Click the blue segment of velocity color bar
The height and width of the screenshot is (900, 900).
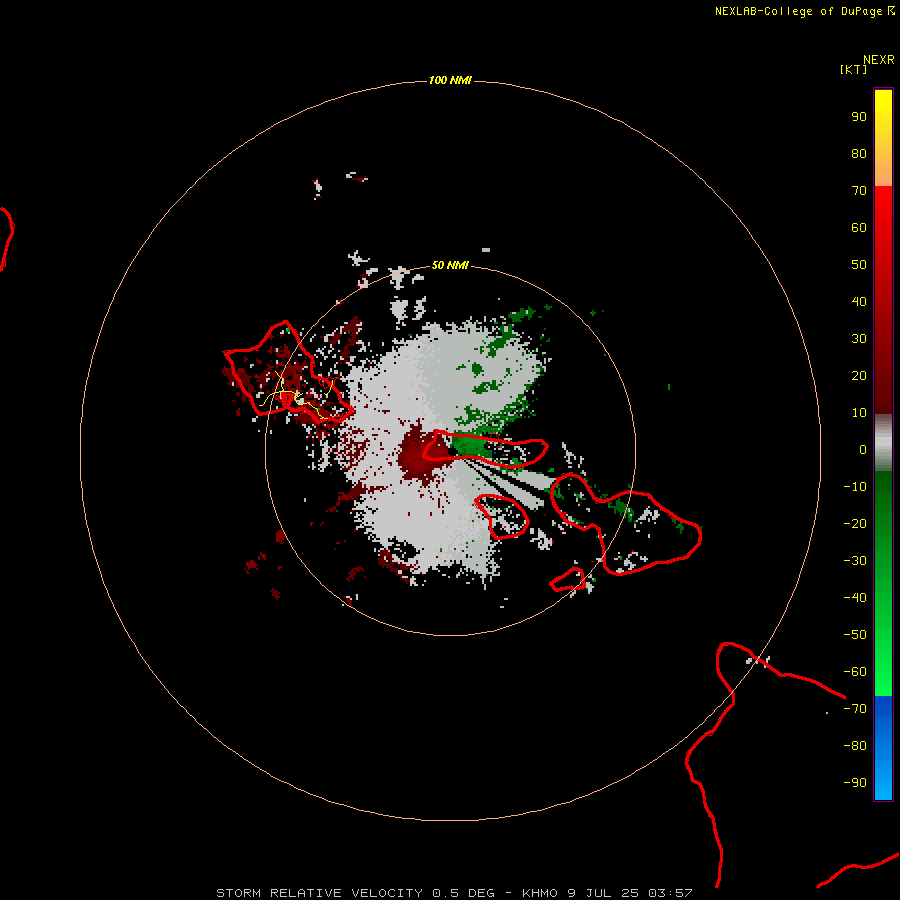coord(883,748)
